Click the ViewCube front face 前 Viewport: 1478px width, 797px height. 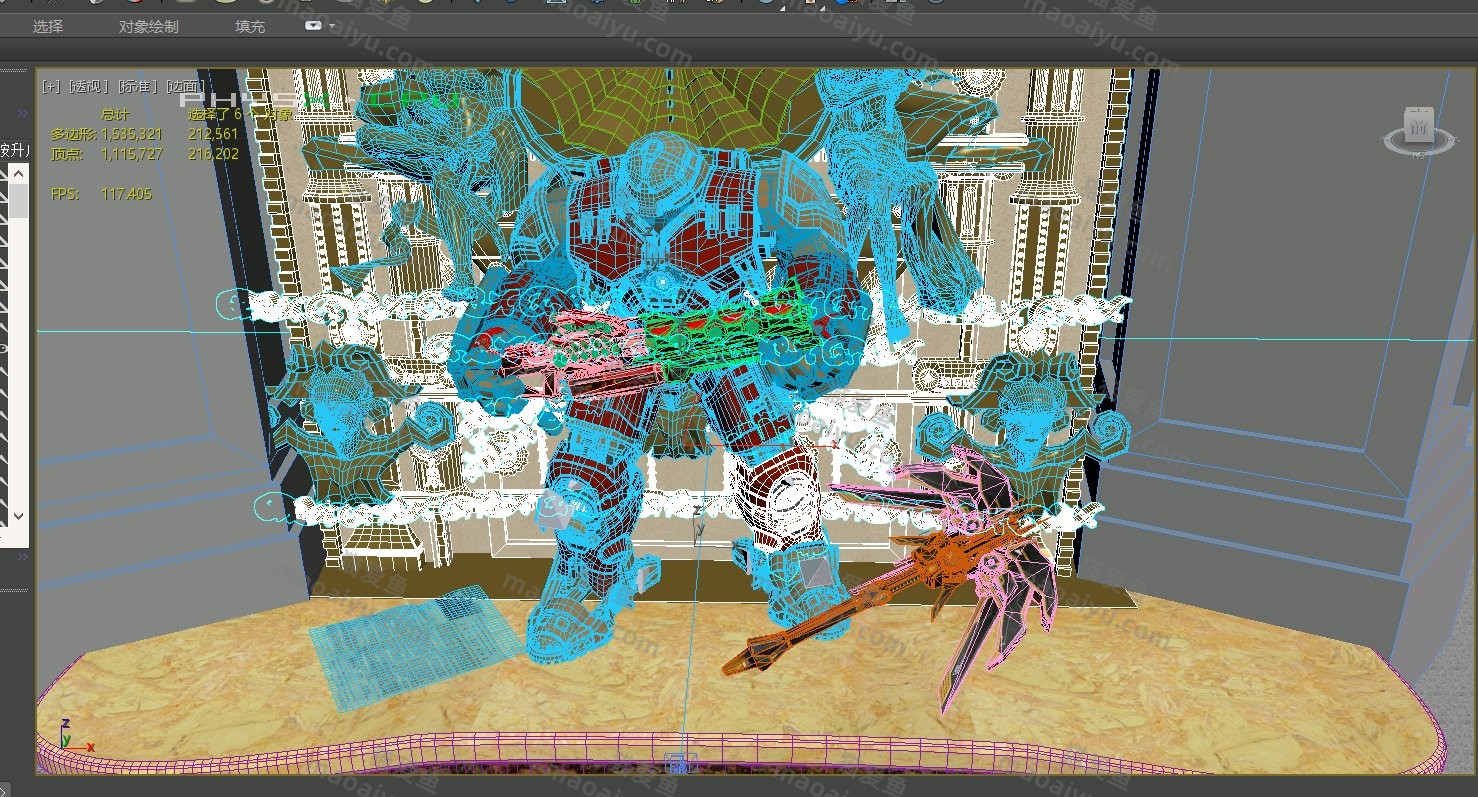point(1419,126)
